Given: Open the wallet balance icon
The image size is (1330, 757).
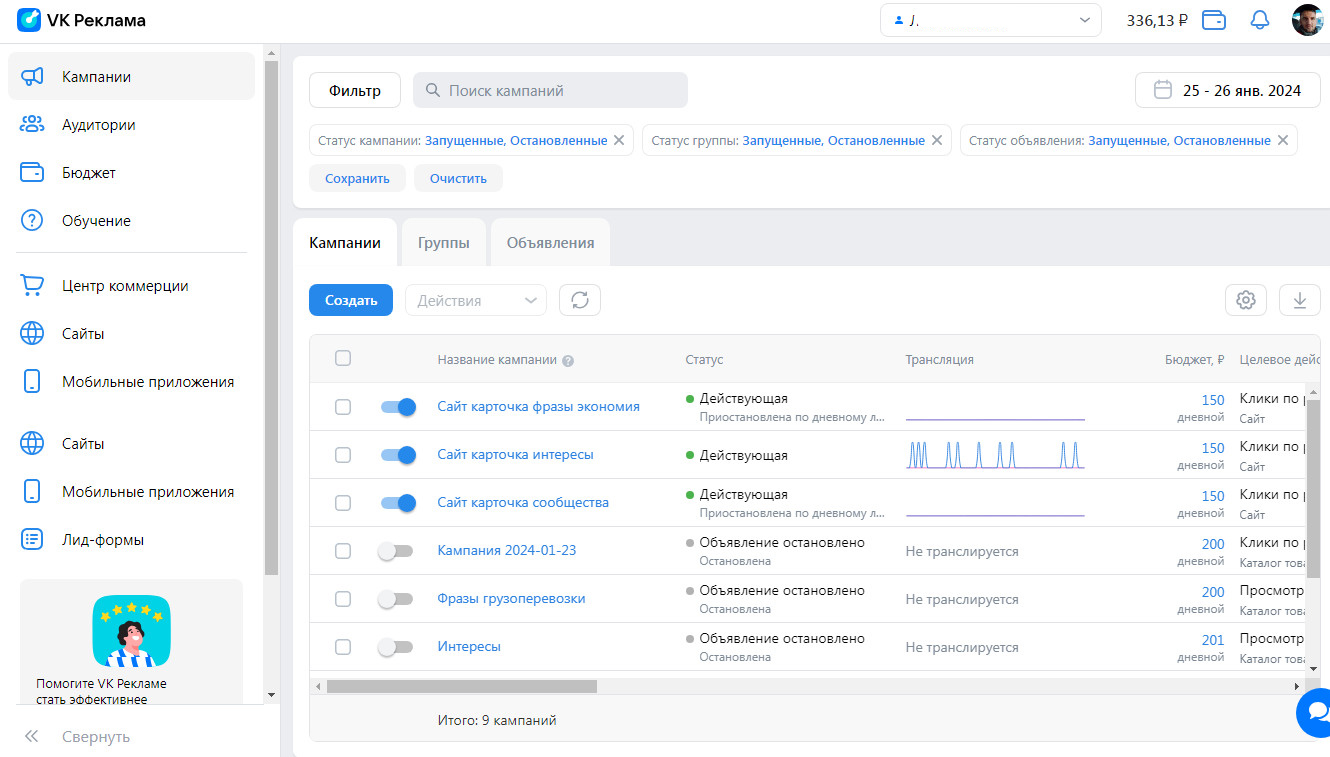Looking at the screenshot, I should [1214, 20].
